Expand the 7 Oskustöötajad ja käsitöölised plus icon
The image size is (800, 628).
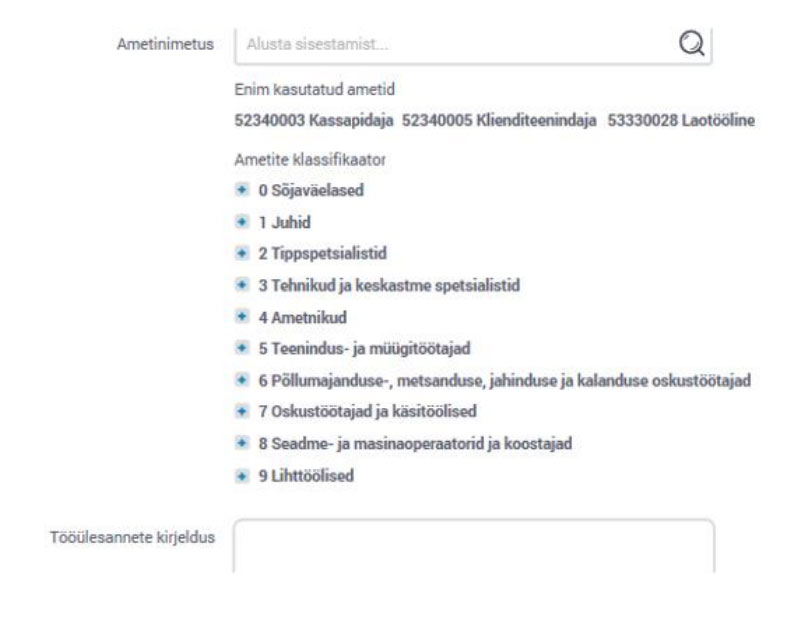tap(242, 411)
